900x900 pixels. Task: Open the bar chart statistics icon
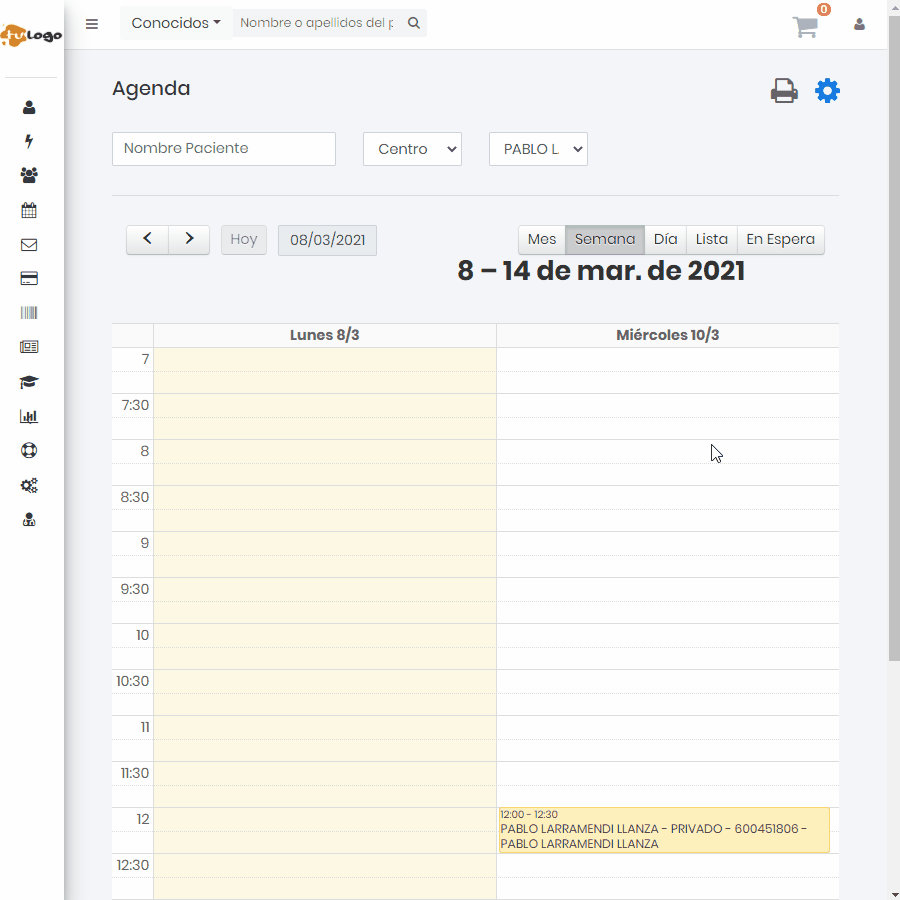[x=29, y=417]
